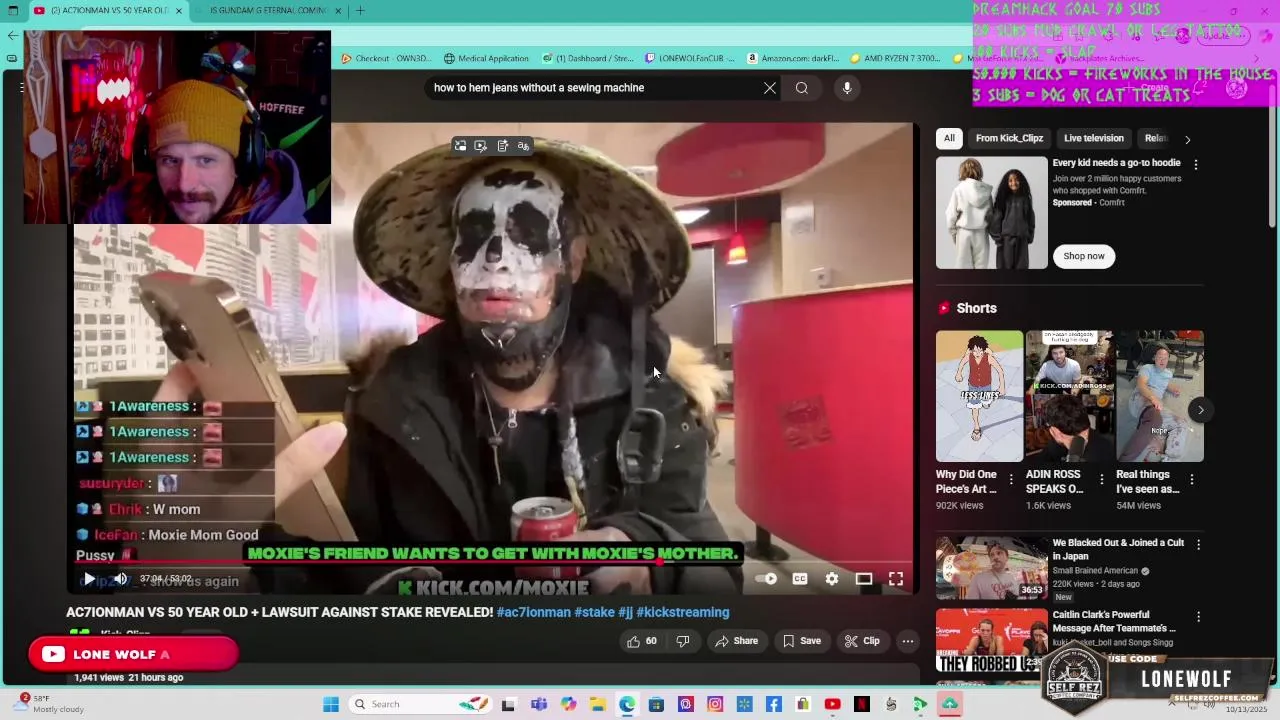1280x720 pixels.
Task: Open Facebook from taskbar
Action: click(773, 704)
